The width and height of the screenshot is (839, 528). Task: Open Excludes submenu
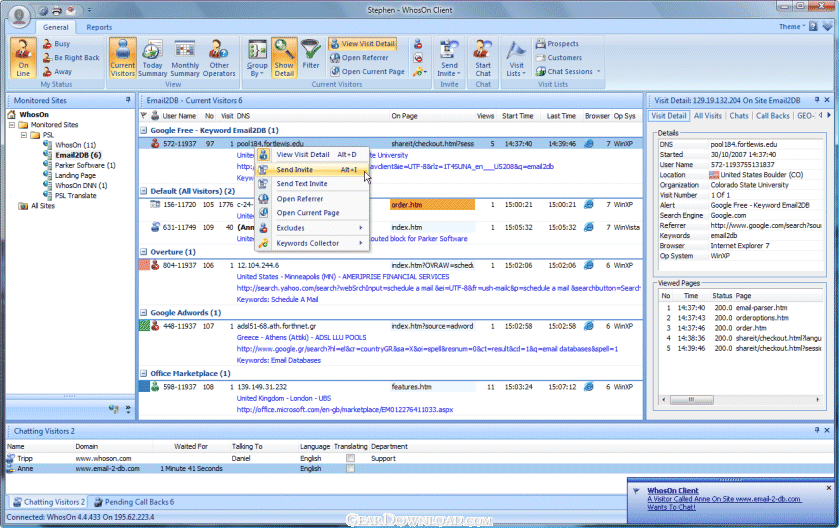[312, 228]
